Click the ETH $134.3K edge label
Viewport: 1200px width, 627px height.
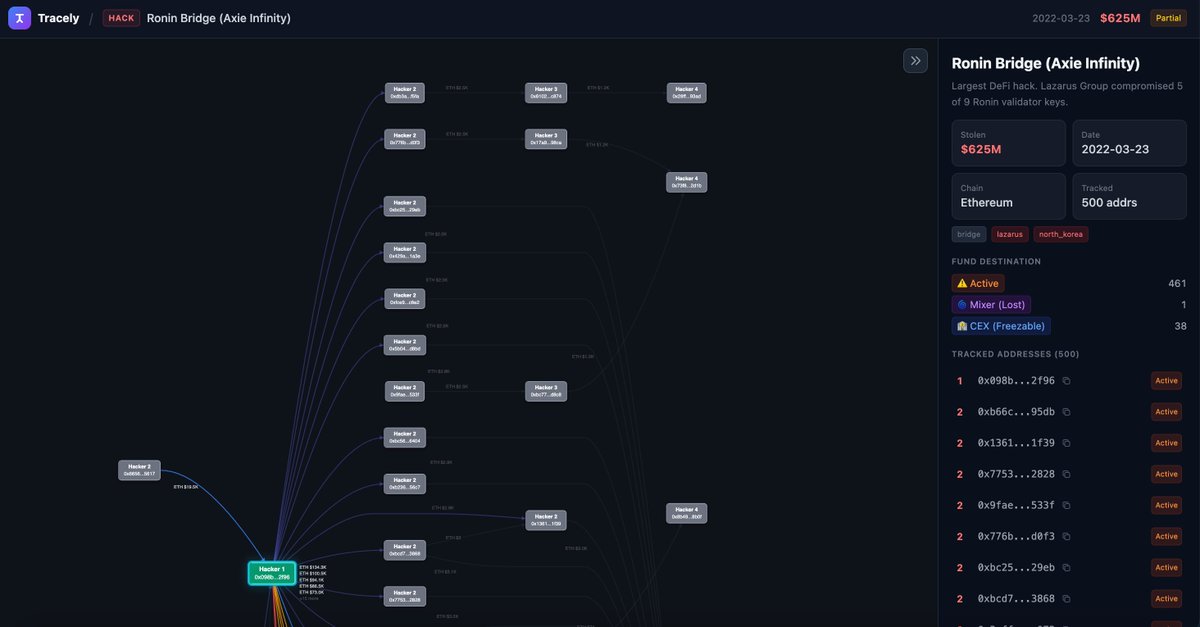[313, 567]
